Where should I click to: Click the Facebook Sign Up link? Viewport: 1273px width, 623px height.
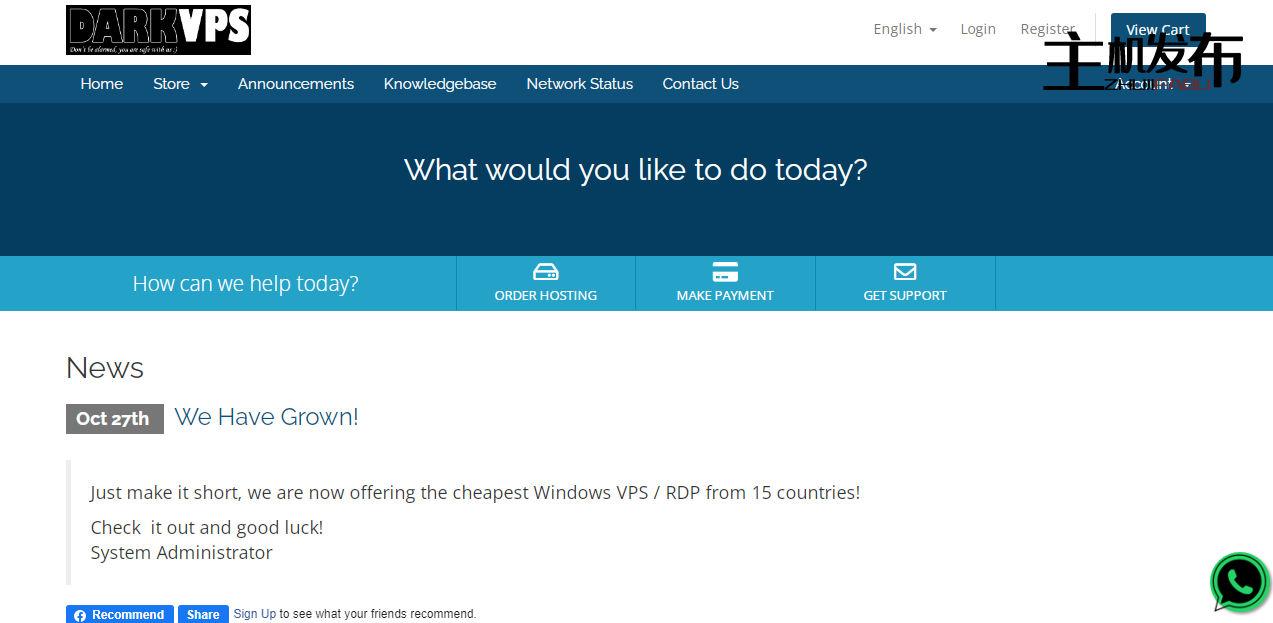[x=255, y=614]
